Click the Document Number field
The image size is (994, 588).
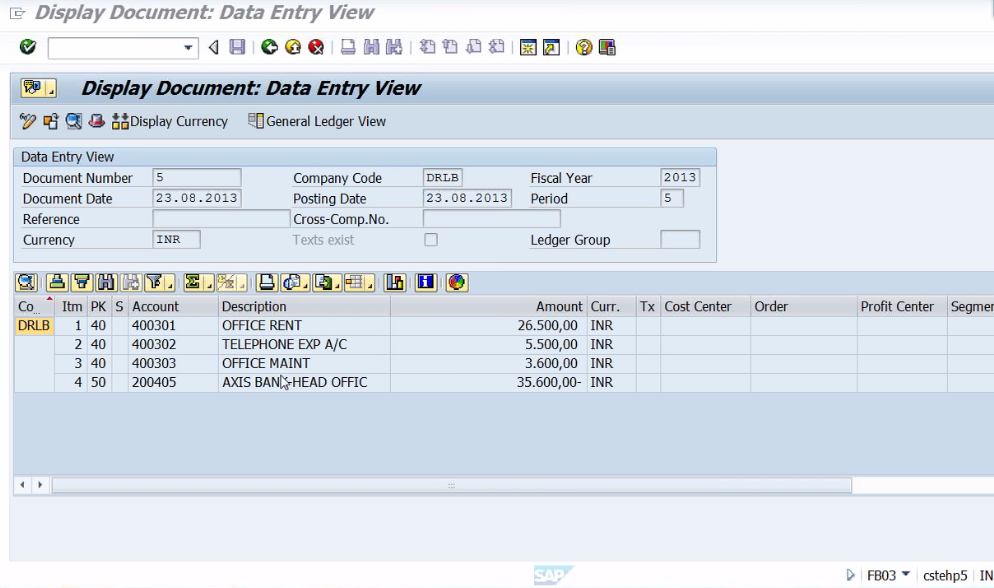pos(197,178)
